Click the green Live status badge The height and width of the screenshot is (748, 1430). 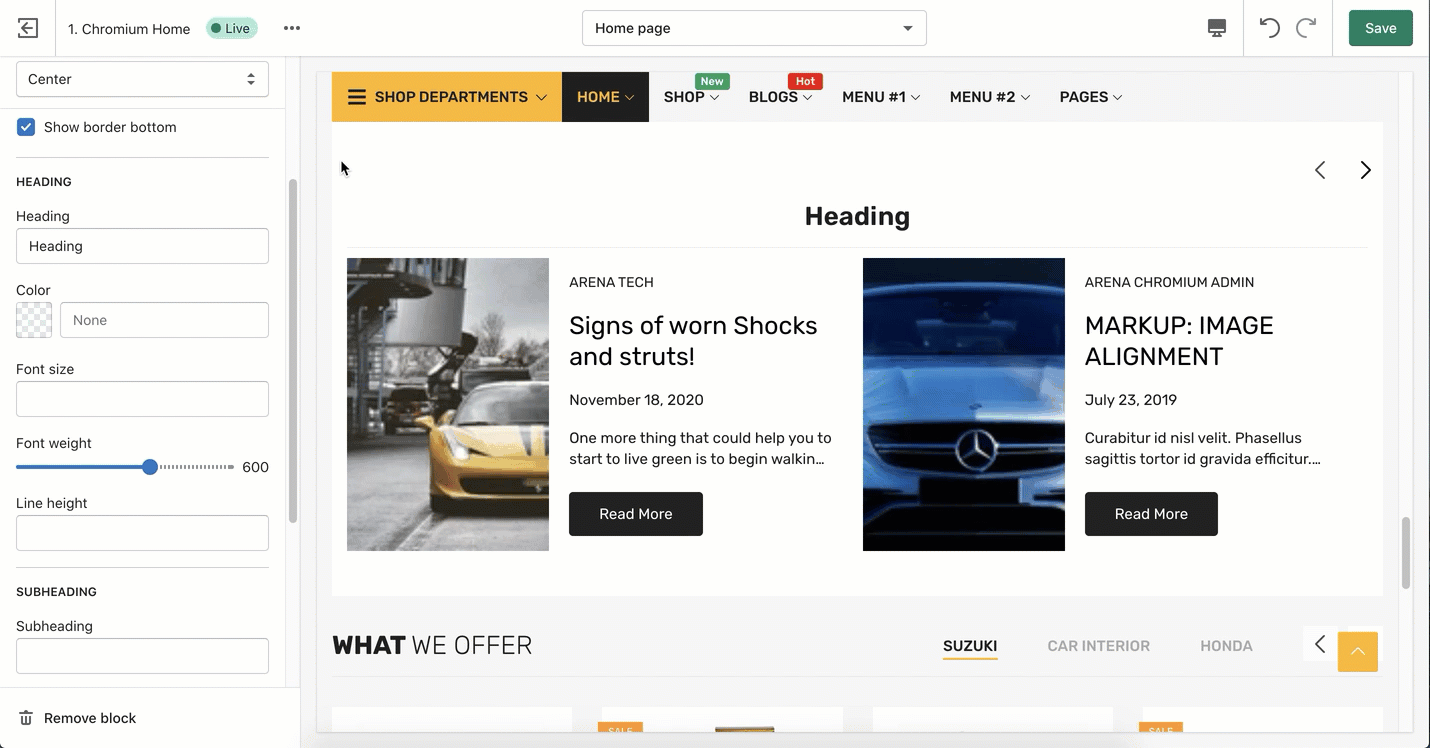[x=232, y=28]
